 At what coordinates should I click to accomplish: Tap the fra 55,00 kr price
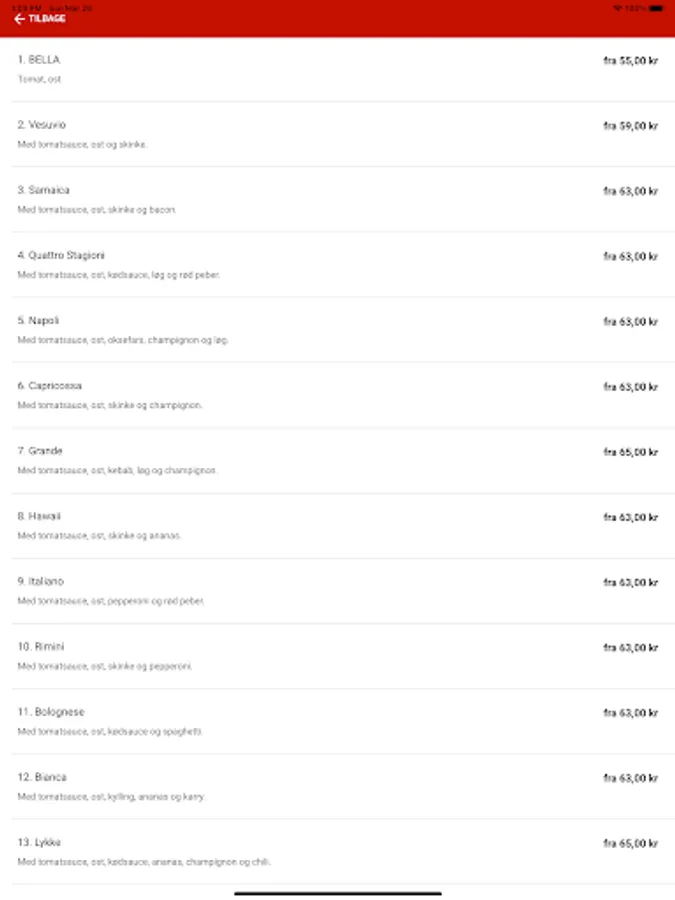pyautogui.click(x=630, y=60)
